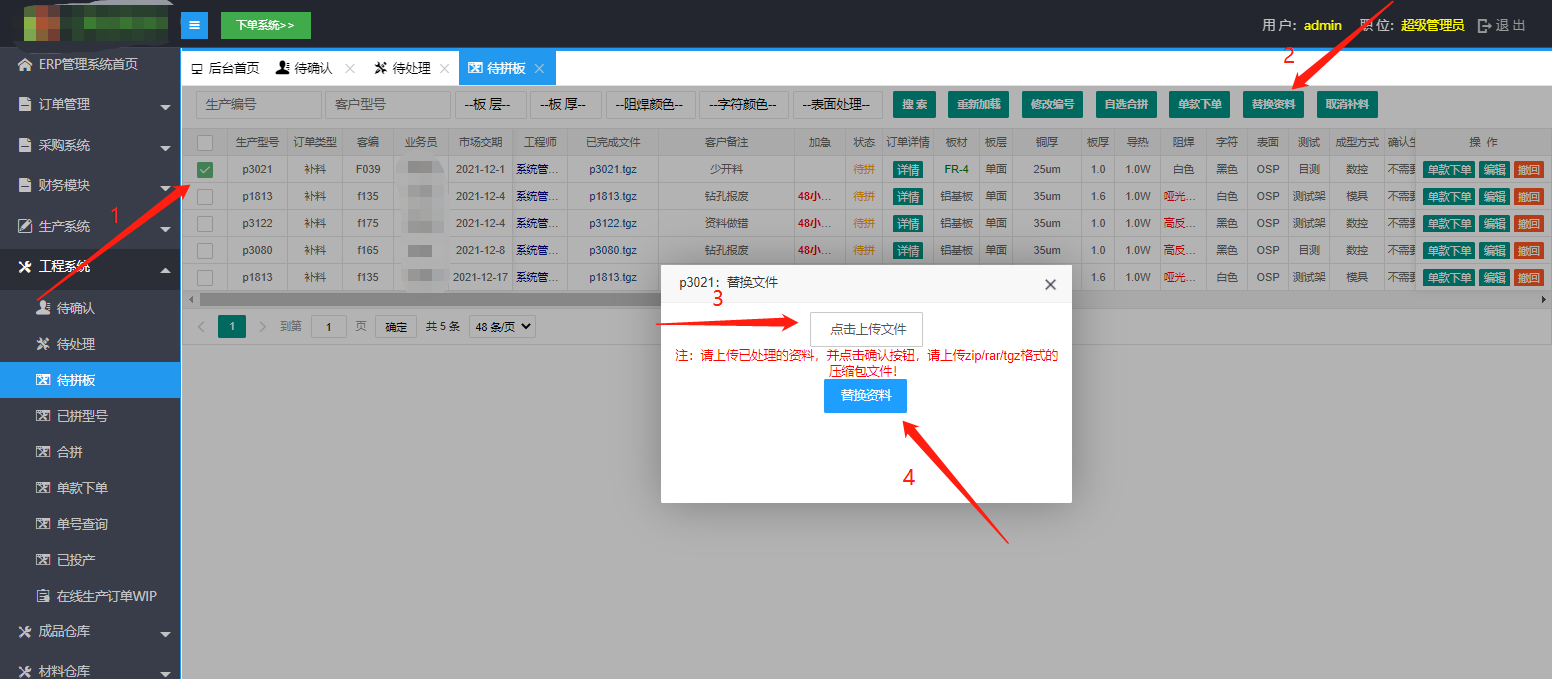Open the 板层 dropdown filter

(x=490, y=104)
